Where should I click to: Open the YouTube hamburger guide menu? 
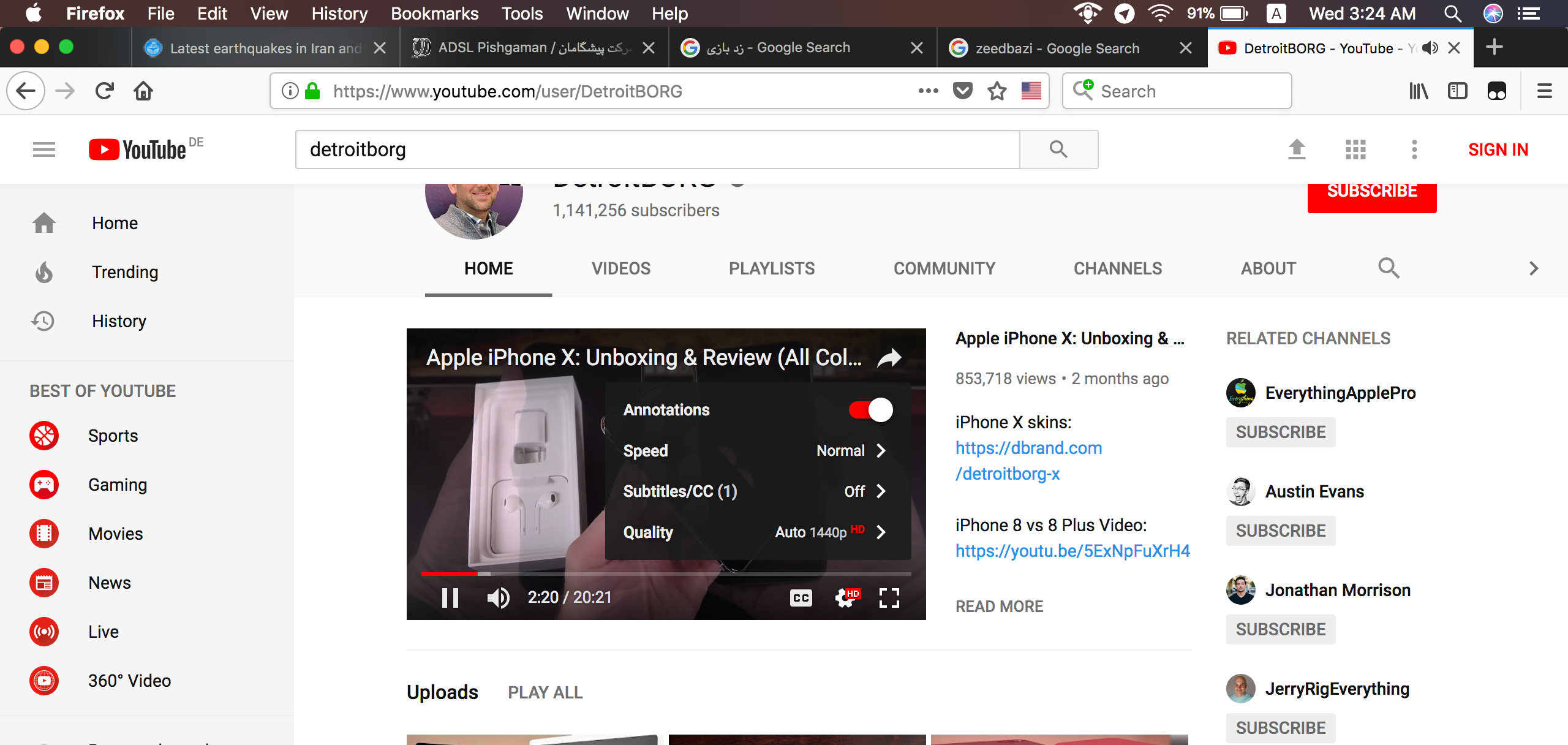coord(44,149)
